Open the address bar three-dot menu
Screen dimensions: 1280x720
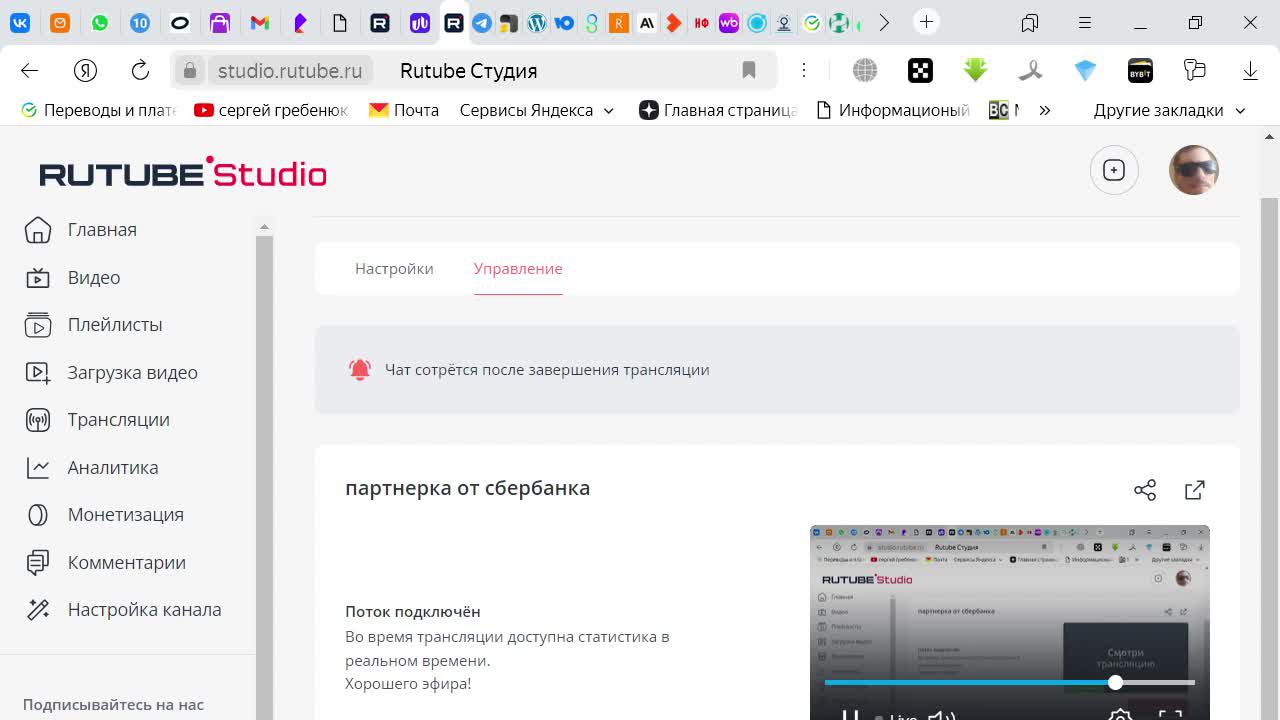(x=803, y=70)
